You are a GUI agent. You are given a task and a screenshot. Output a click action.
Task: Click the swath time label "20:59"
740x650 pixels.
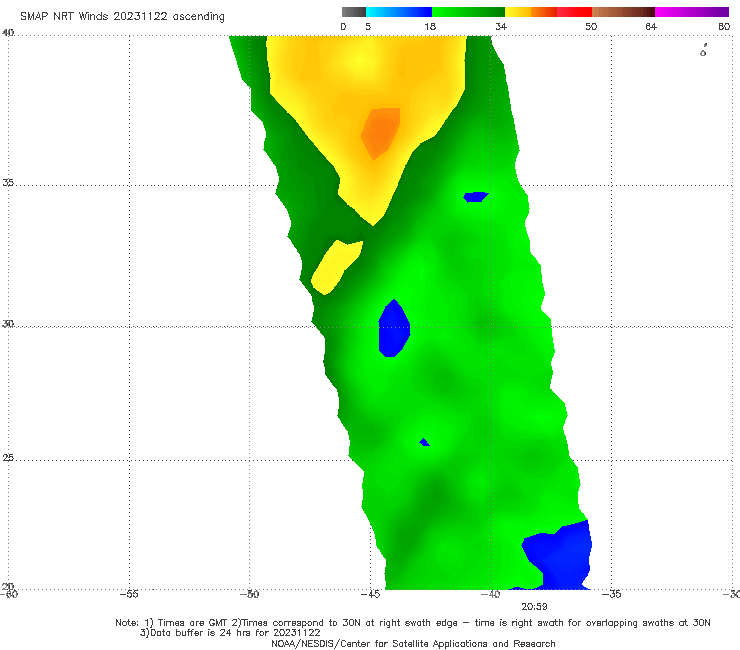click(534, 607)
